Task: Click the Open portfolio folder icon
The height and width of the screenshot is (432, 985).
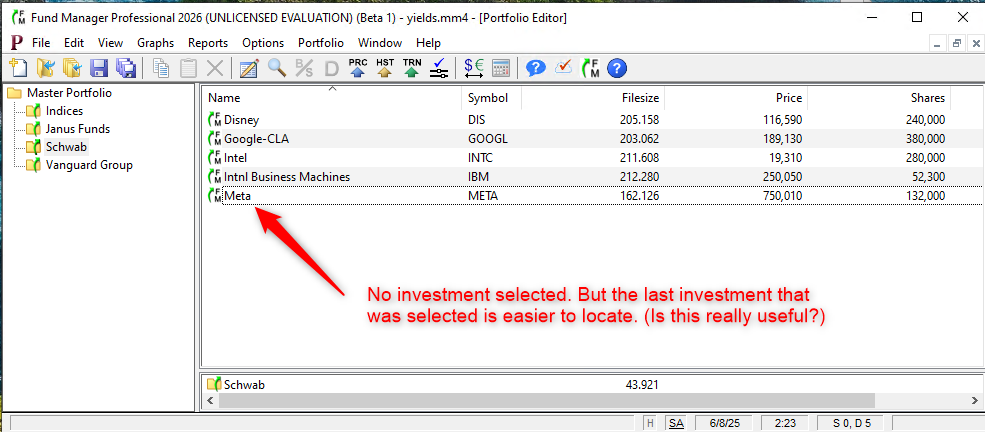Action: (46, 68)
